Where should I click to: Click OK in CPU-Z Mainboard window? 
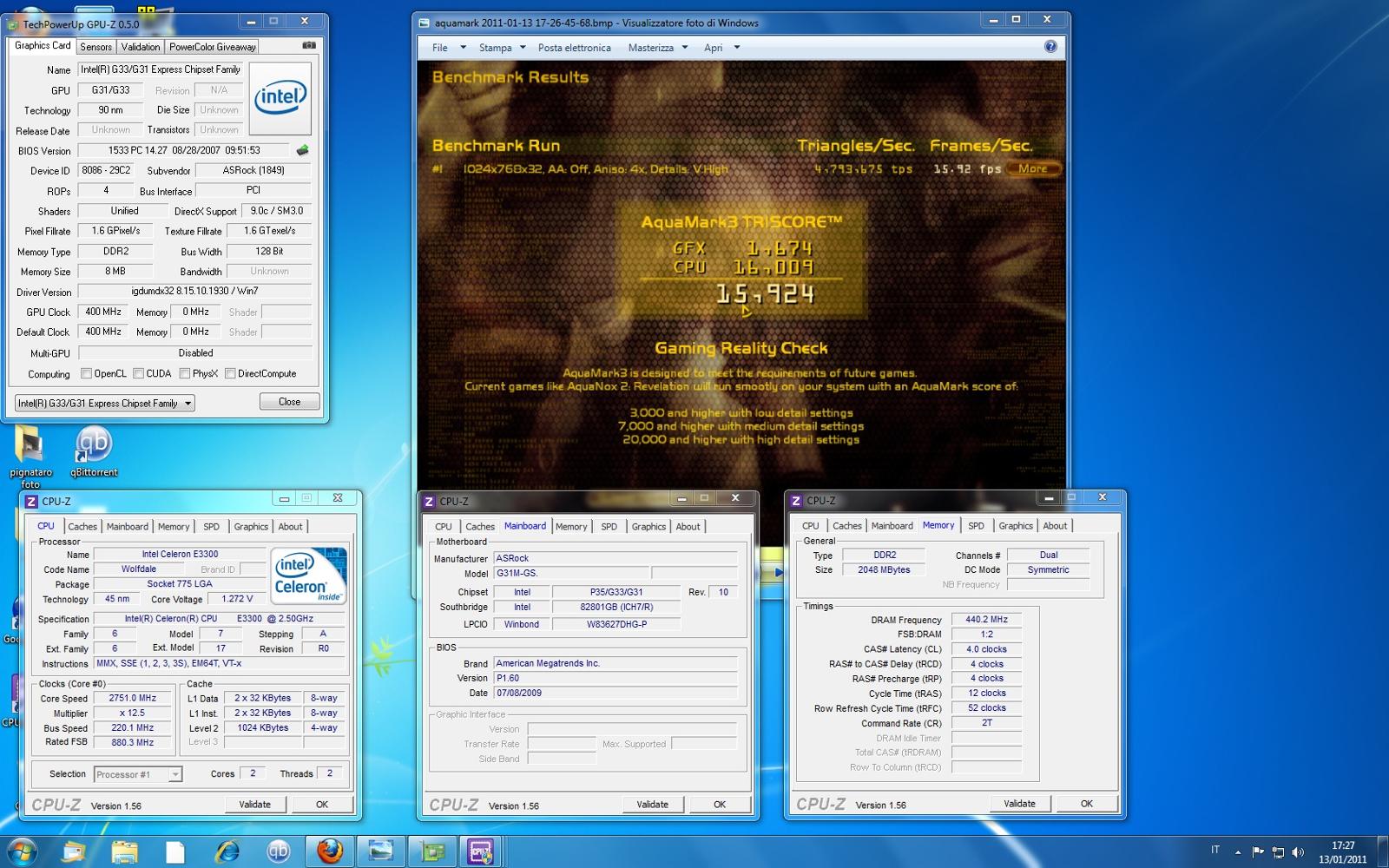(x=719, y=805)
